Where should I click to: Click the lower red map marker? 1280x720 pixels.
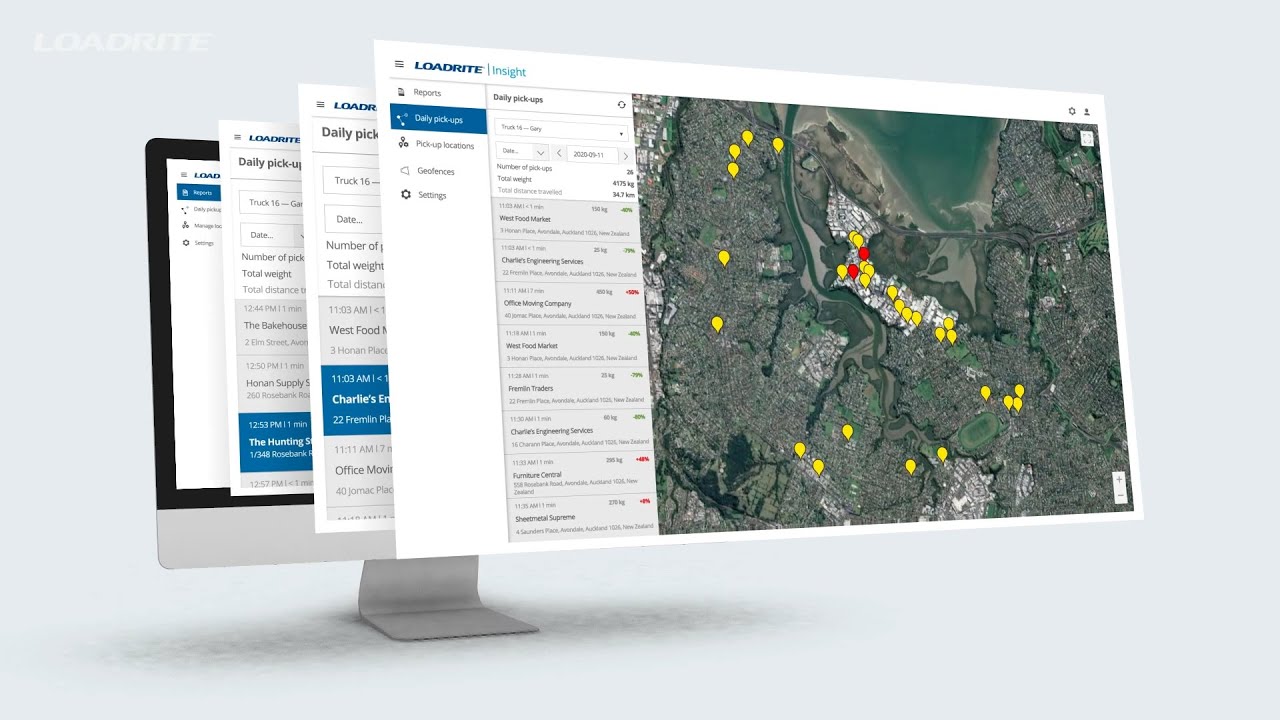coord(853,272)
